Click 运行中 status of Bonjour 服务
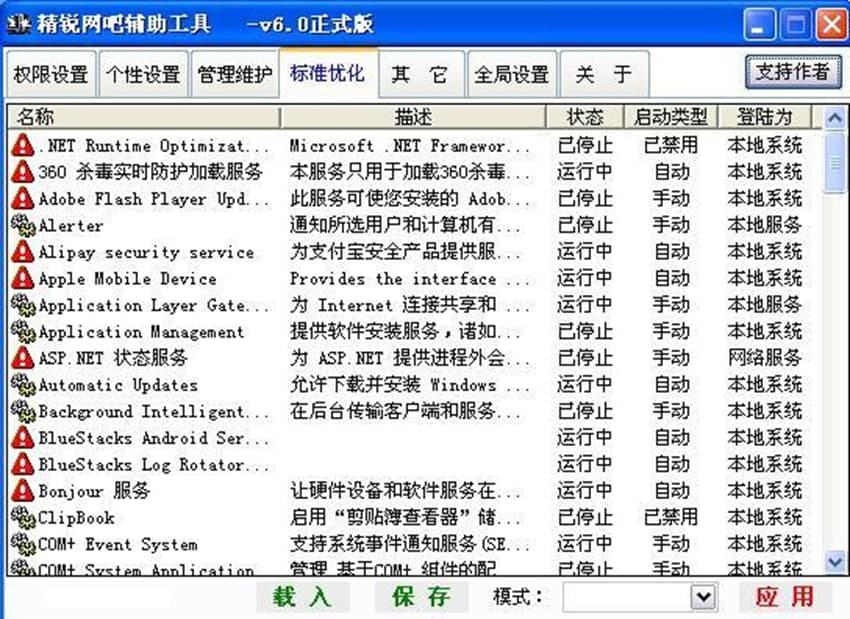850x619 pixels. (x=585, y=491)
